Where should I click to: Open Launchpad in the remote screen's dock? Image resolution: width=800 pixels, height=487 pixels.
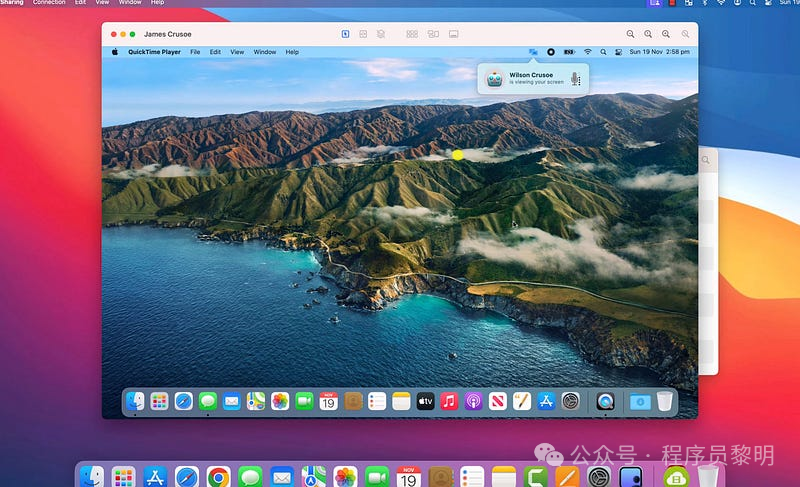(x=159, y=401)
